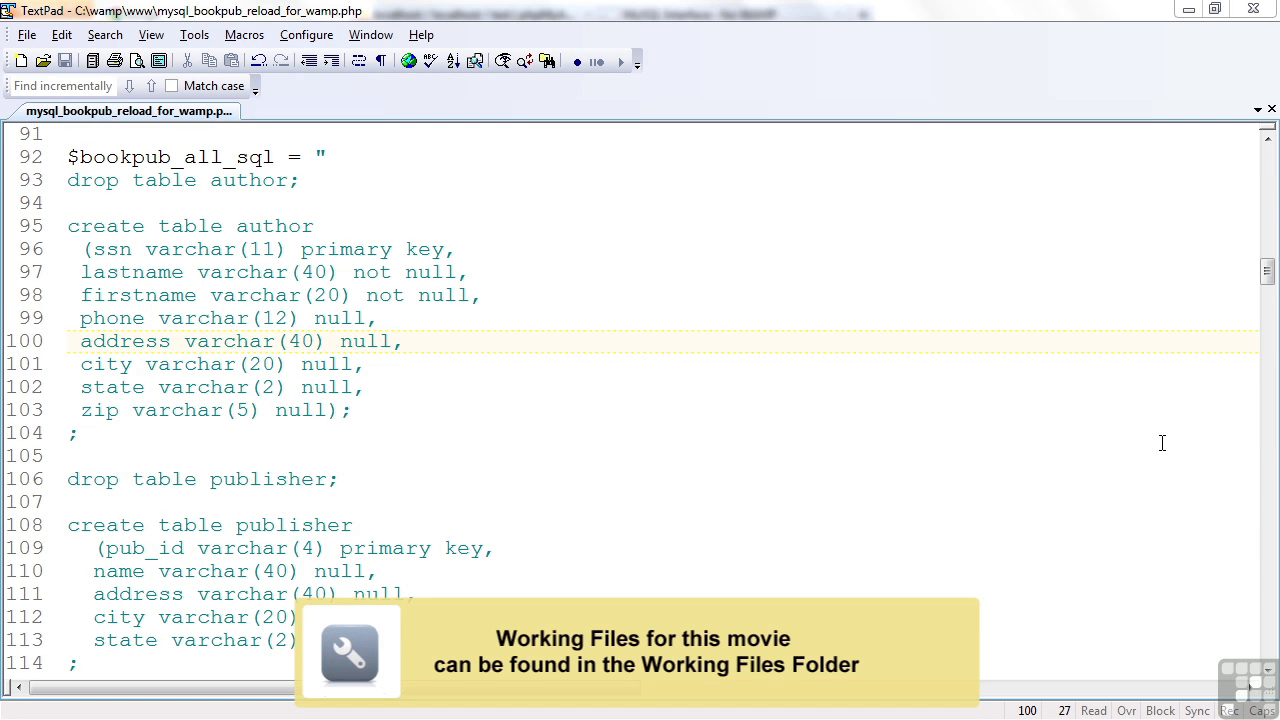The height and width of the screenshot is (720, 1280).
Task: Click the pause macro recording icon
Action: [597, 62]
